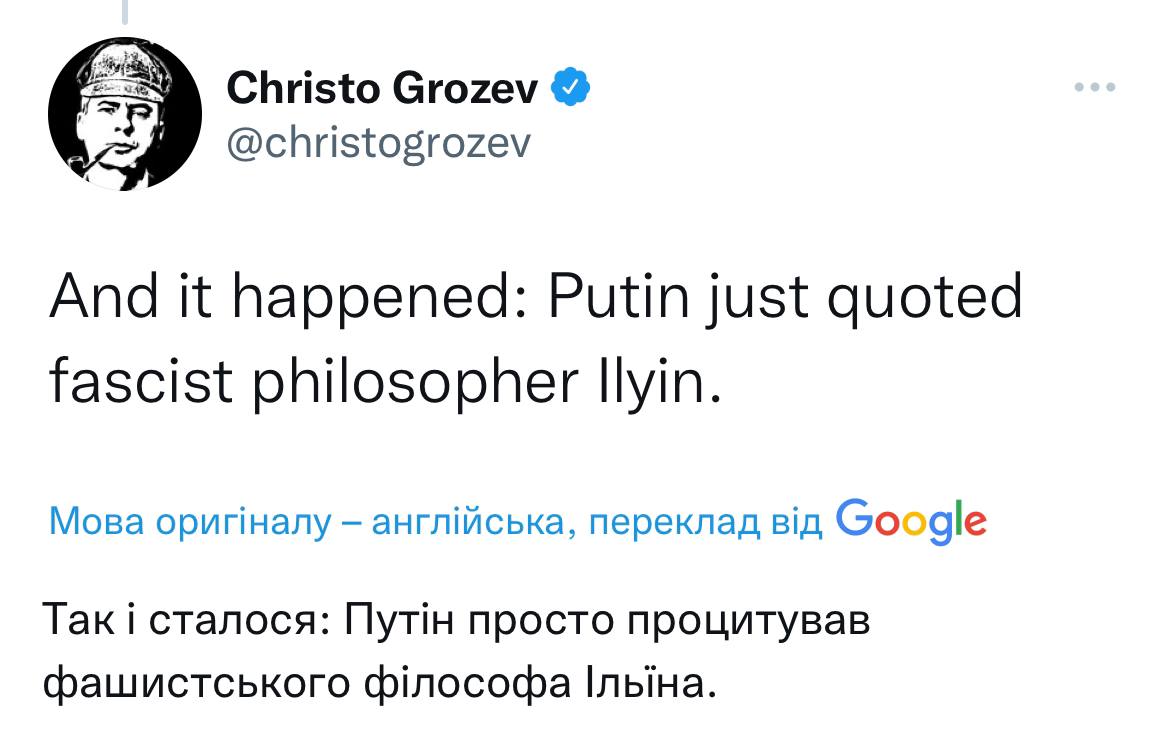
Task: Open Christo Grozev's profile picture
Action: (x=126, y=114)
